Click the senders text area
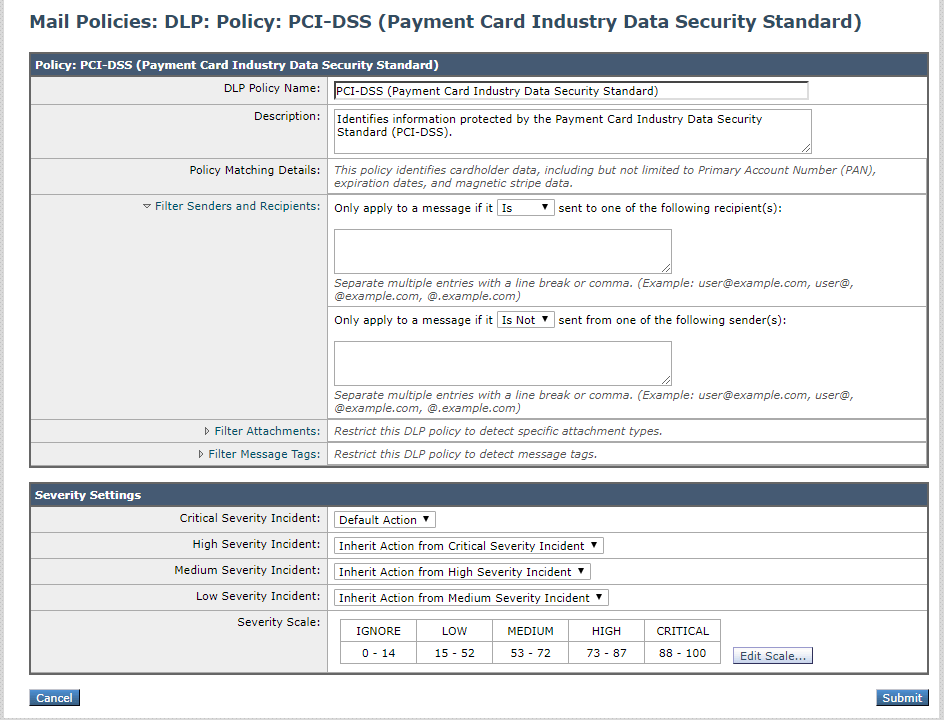Image resolution: width=944 pixels, height=720 pixels. [503, 364]
